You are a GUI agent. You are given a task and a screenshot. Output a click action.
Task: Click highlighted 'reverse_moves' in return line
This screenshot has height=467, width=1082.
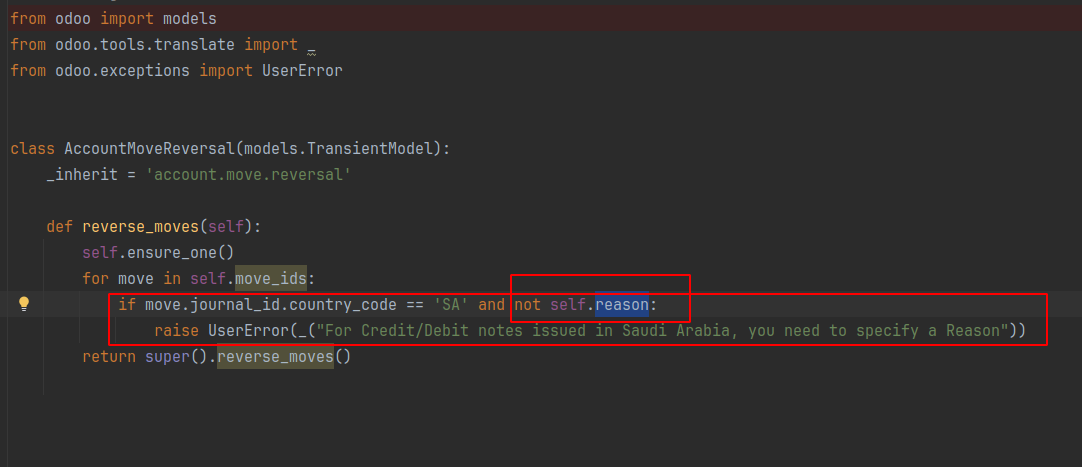click(275, 357)
